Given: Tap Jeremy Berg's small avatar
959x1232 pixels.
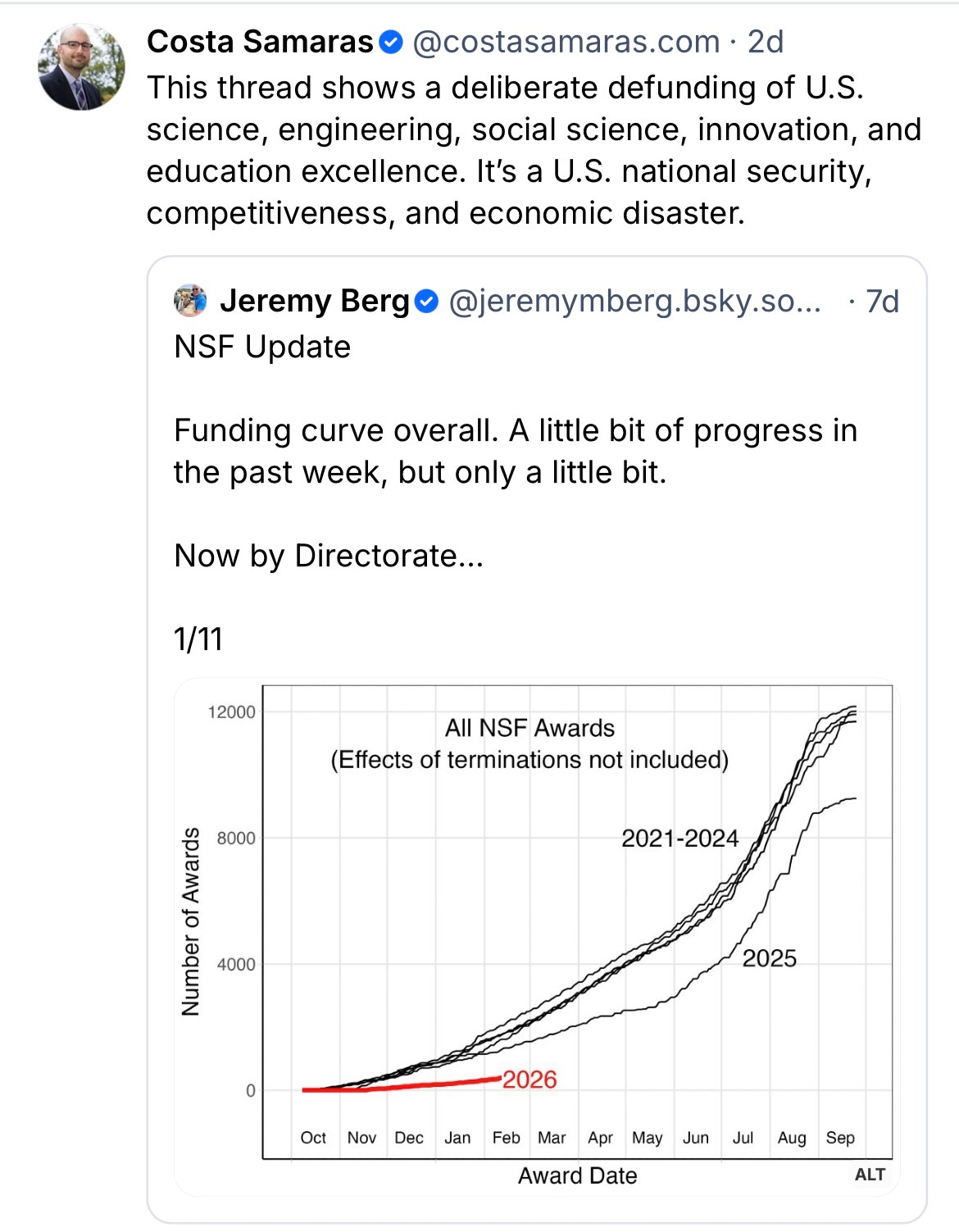Looking at the screenshot, I should pos(191,301).
